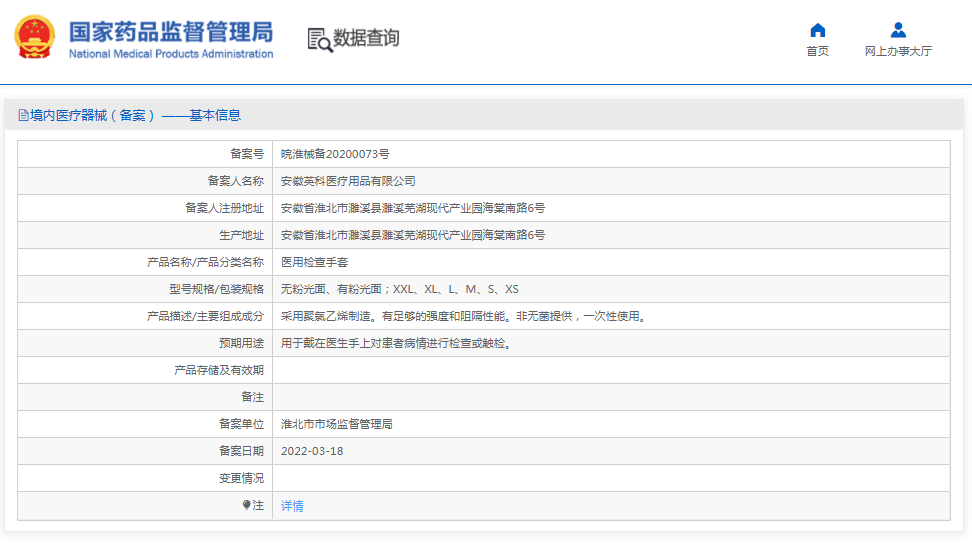The height and width of the screenshot is (543, 972).
Task: Click the 国家药品监督管理局 title text
Action: pyautogui.click(x=170, y=31)
